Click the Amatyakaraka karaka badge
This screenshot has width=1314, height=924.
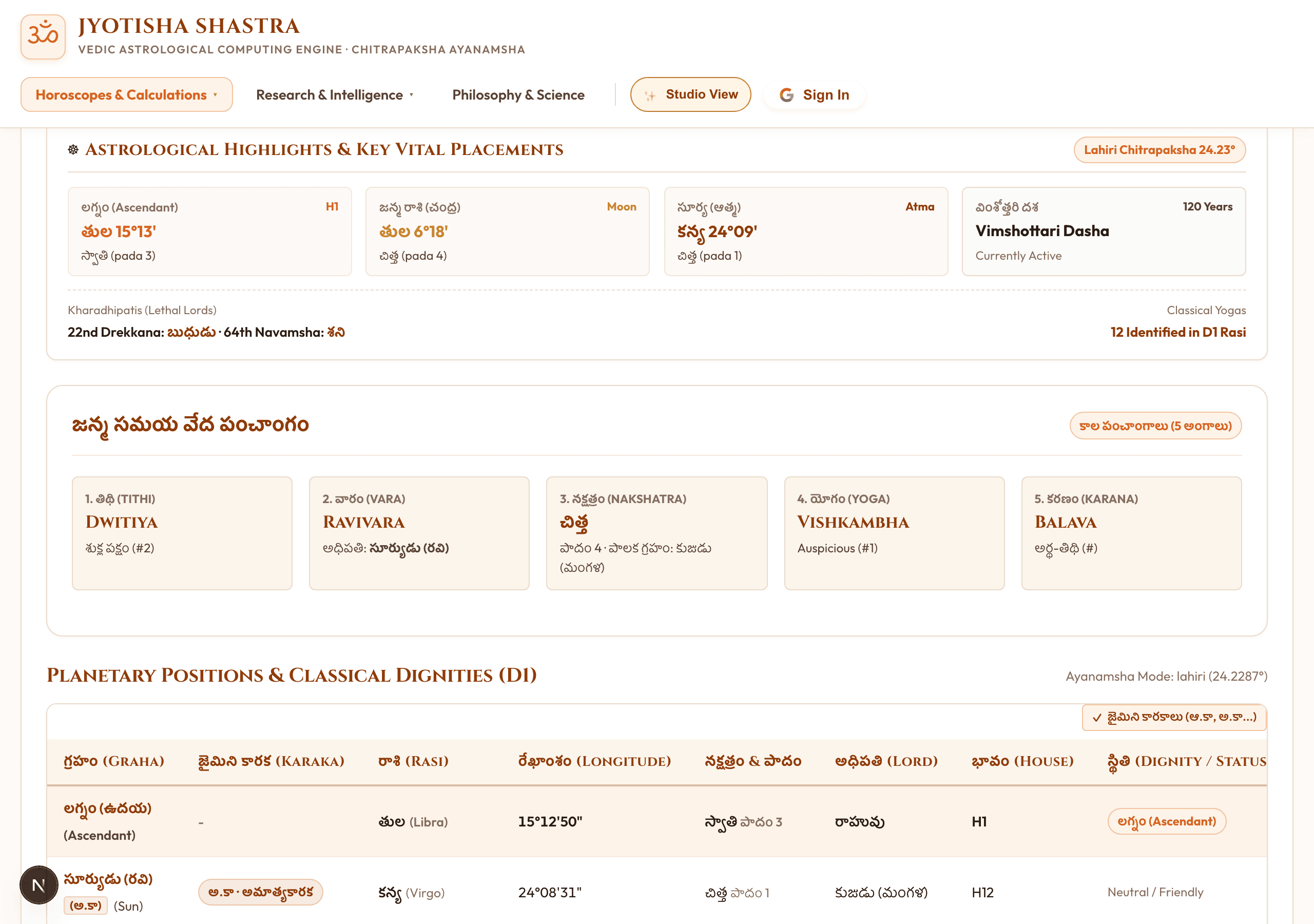click(x=260, y=892)
